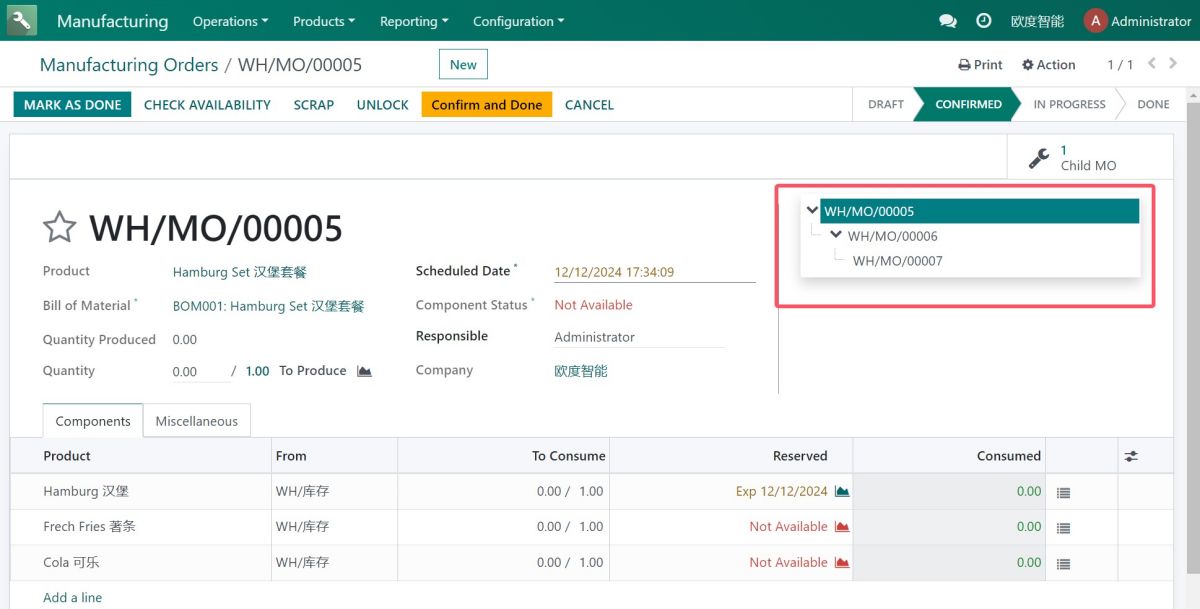This screenshot has width=1200, height=609.
Task: Switch to the Miscellaneous tab
Action: tap(197, 421)
